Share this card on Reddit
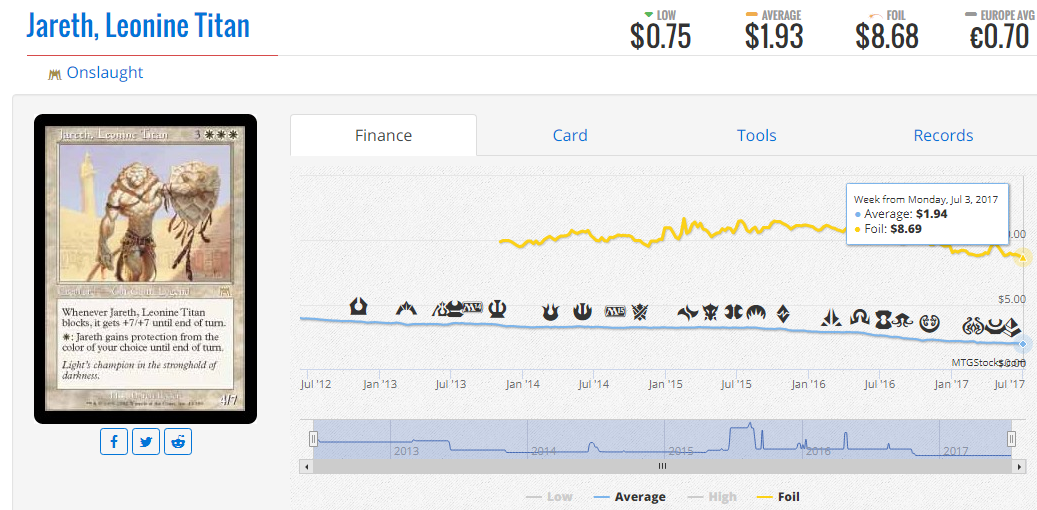The height and width of the screenshot is (510, 1037). coord(178,441)
